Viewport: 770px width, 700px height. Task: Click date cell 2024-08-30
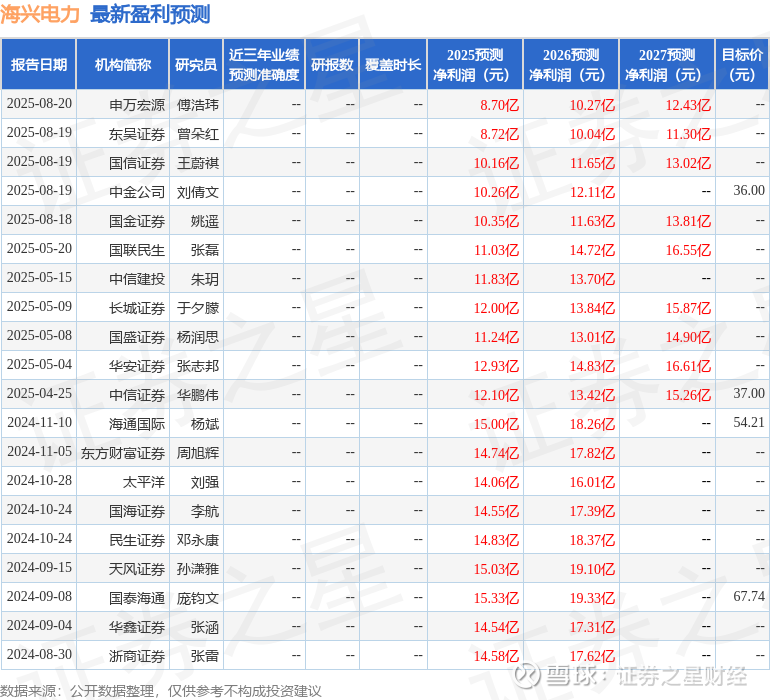39,654
